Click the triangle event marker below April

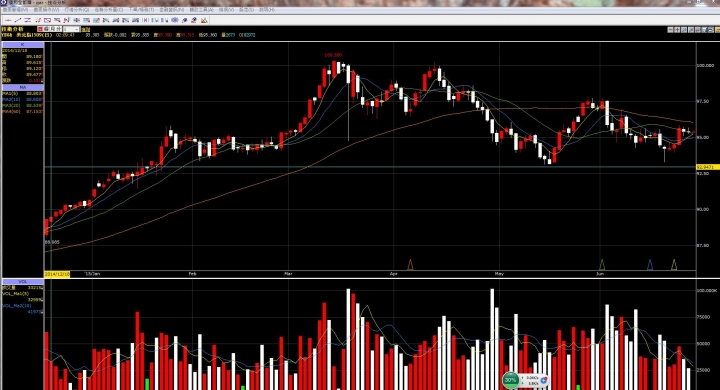pyautogui.click(x=411, y=265)
